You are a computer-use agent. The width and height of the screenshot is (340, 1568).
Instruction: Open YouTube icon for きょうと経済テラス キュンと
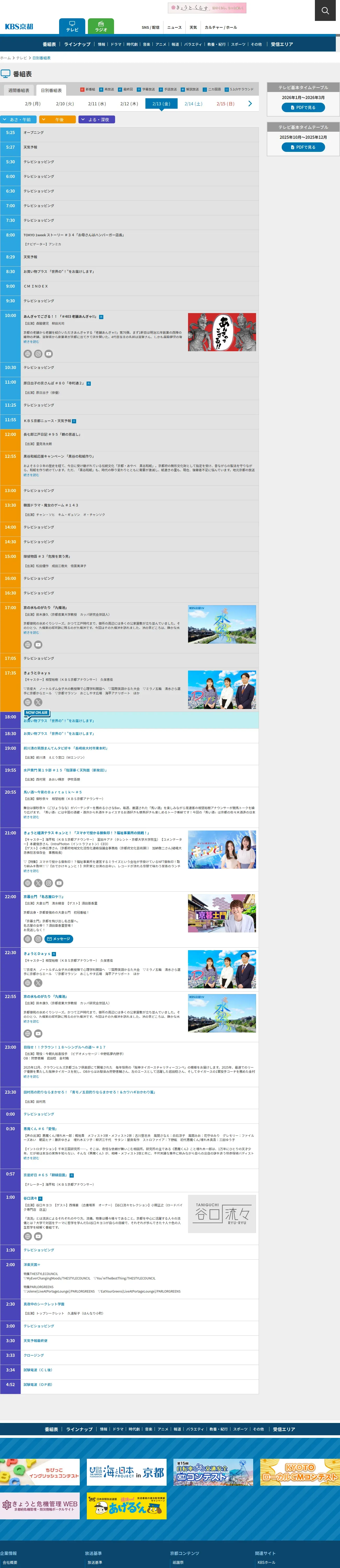tap(59, 883)
